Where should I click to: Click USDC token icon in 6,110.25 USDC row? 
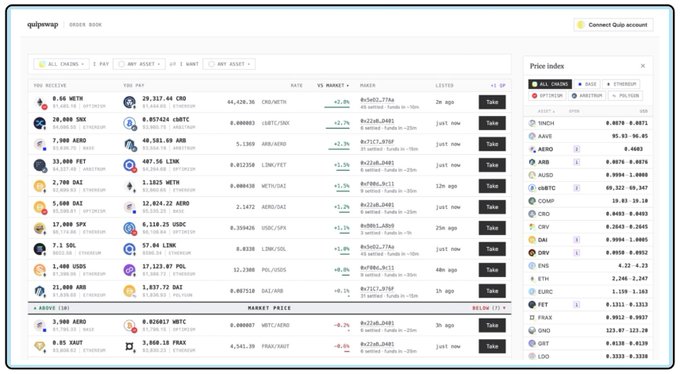[x=130, y=228]
